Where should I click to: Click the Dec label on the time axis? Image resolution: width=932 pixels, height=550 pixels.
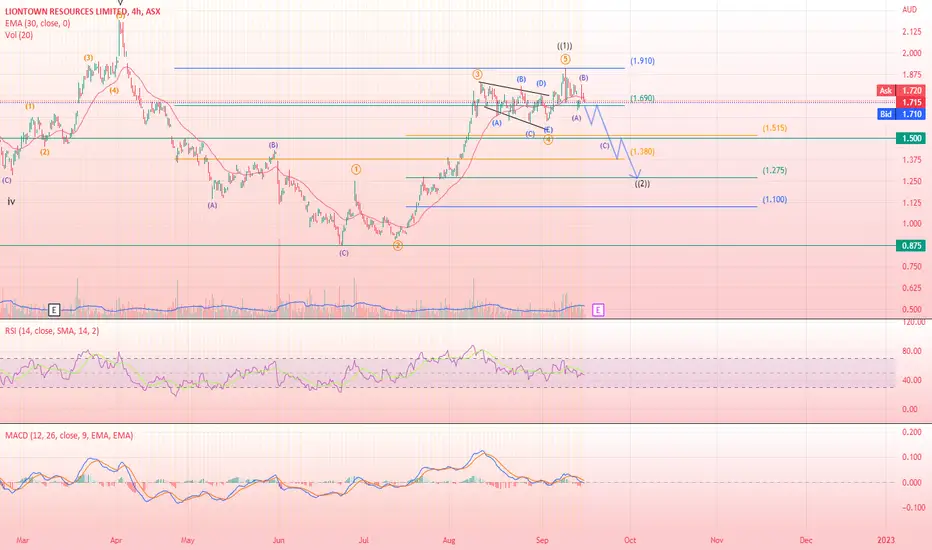(x=806, y=540)
